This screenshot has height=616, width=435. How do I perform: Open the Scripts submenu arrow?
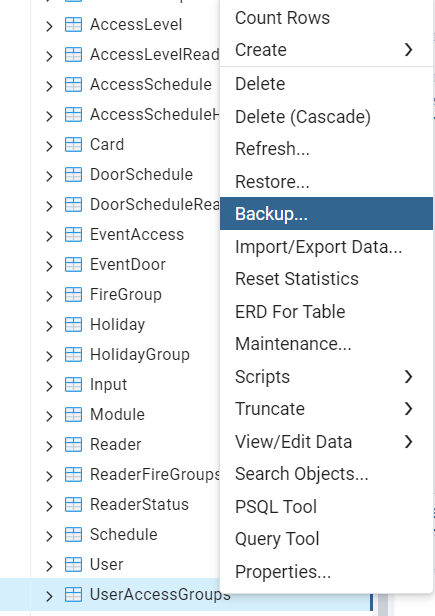tap(409, 376)
